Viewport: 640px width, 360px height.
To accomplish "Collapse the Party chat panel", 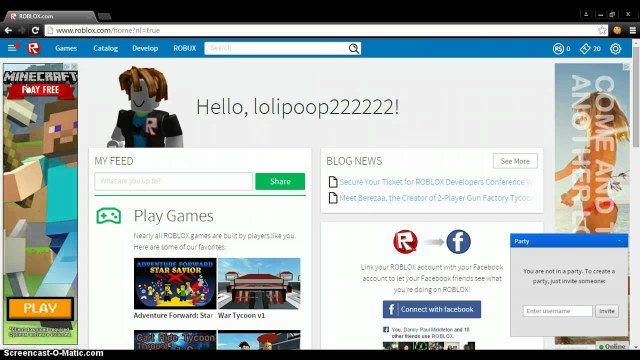I will point(620,241).
